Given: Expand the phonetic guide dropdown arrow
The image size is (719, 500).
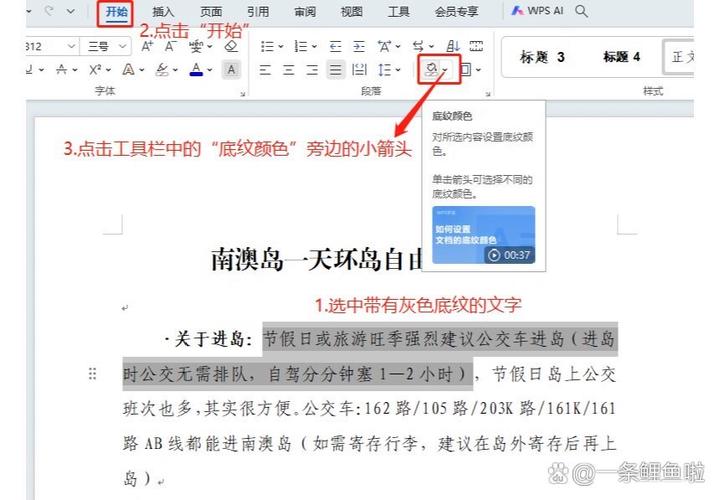Looking at the screenshot, I should (x=210, y=47).
